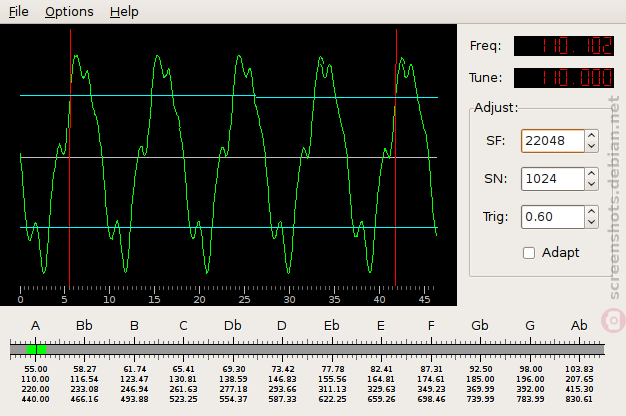Click the Tune display reading 110.000
Image resolution: width=626 pixels, height=416 pixels.
[564, 78]
